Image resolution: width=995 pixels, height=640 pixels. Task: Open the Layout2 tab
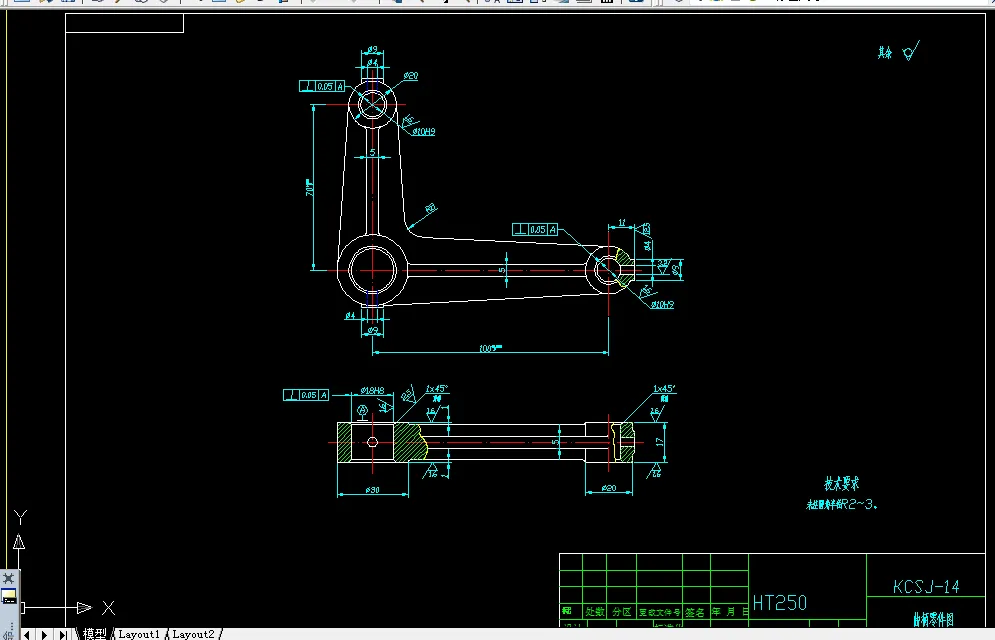(194, 634)
